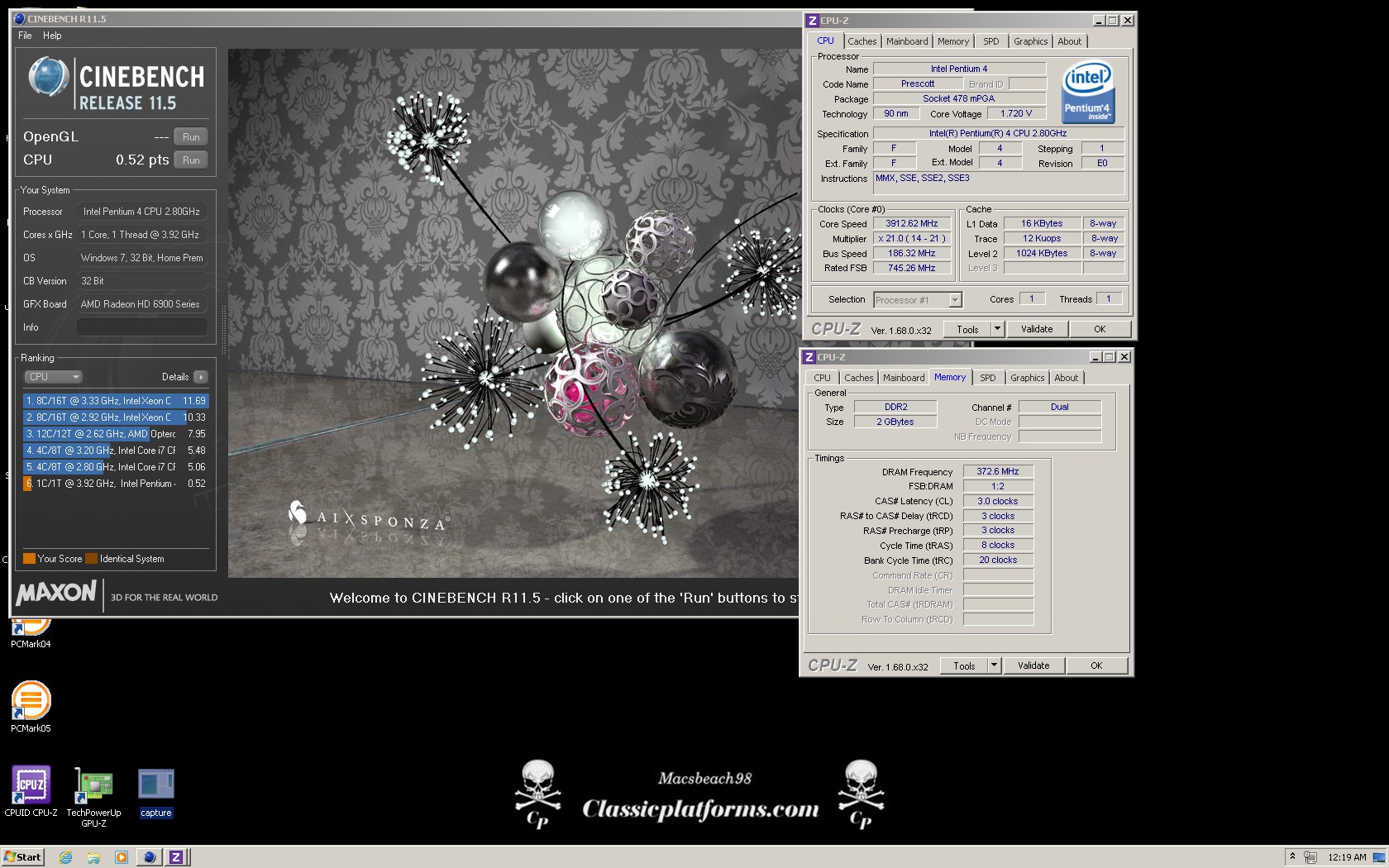Open the PCMark05 desktop shortcut

31,707
